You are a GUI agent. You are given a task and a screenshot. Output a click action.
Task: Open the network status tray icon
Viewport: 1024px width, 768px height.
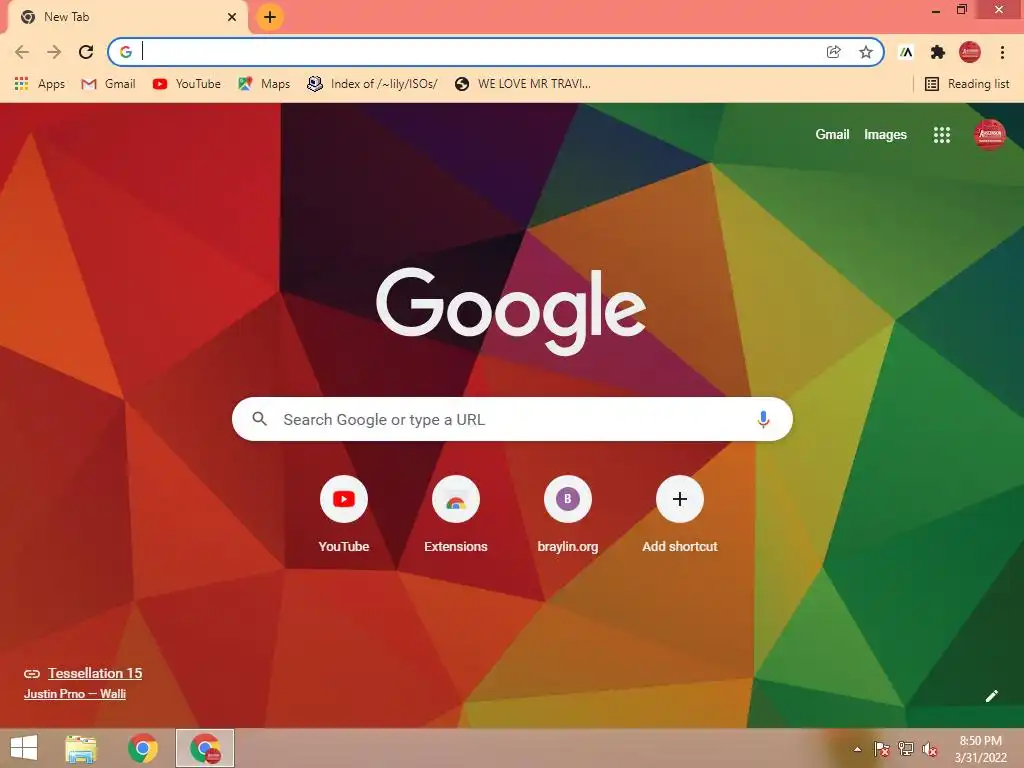pyautogui.click(x=906, y=749)
